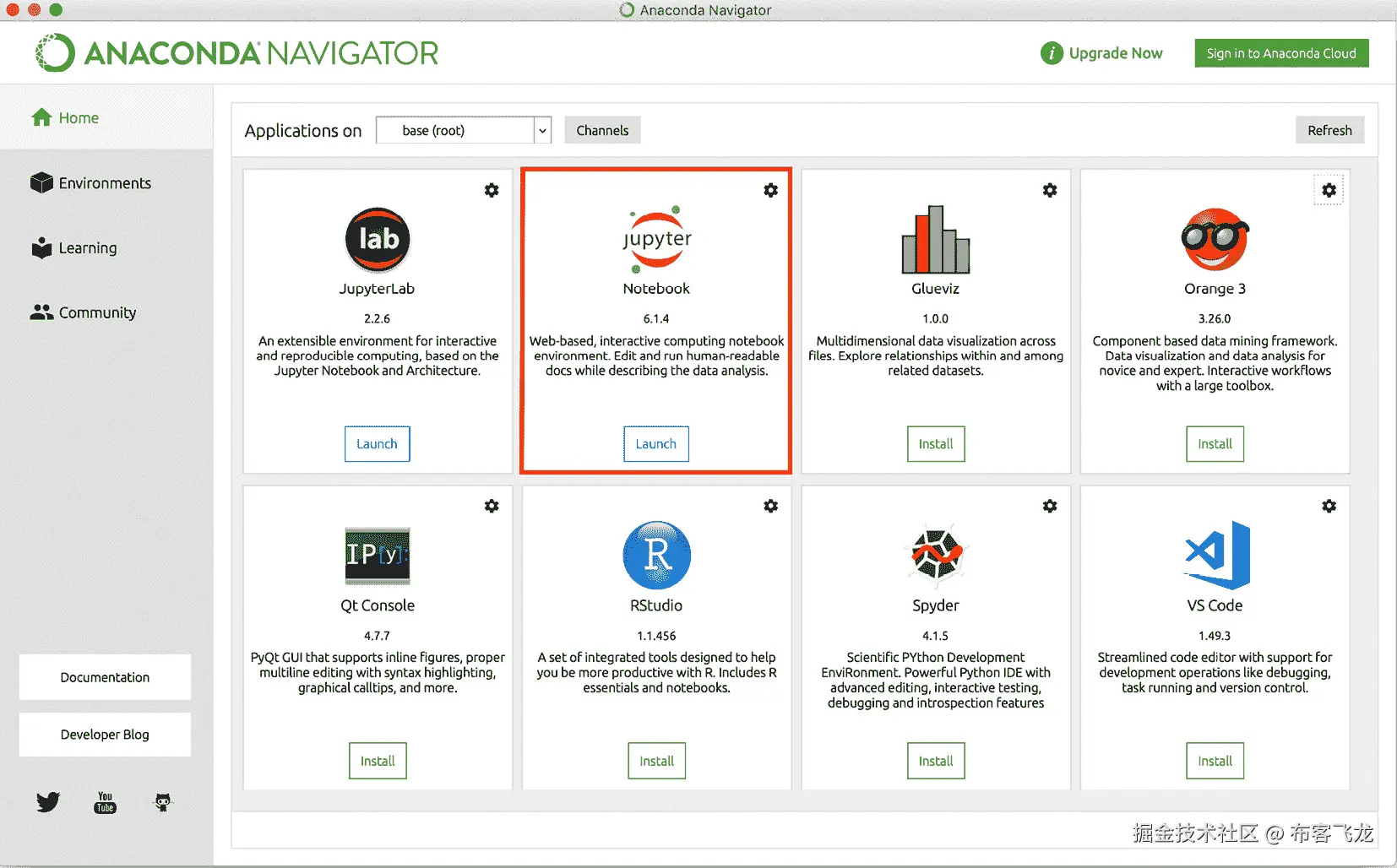The width and height of the screenshot is (1397, 868).
Task: Click the VS Code logo icon
Action: (1215, 556)
